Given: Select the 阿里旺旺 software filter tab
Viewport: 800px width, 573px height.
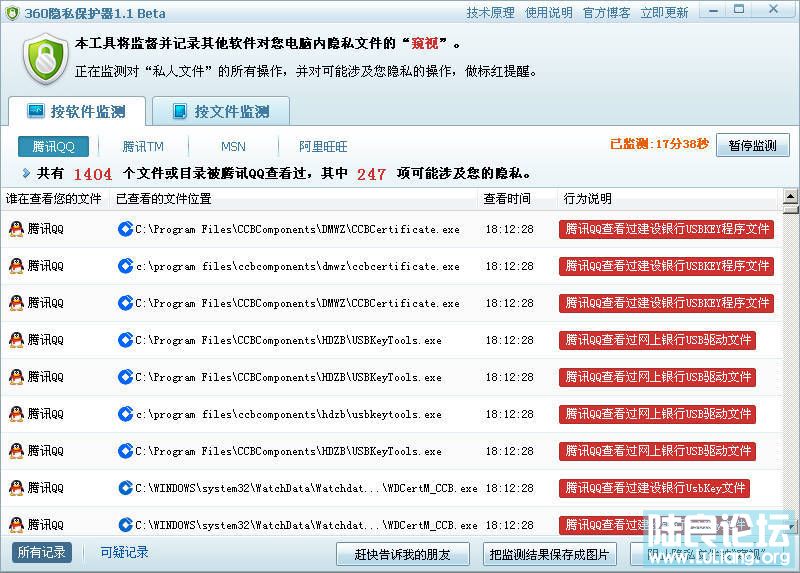Looking at the screenshot, I should (x=323, y=146).
